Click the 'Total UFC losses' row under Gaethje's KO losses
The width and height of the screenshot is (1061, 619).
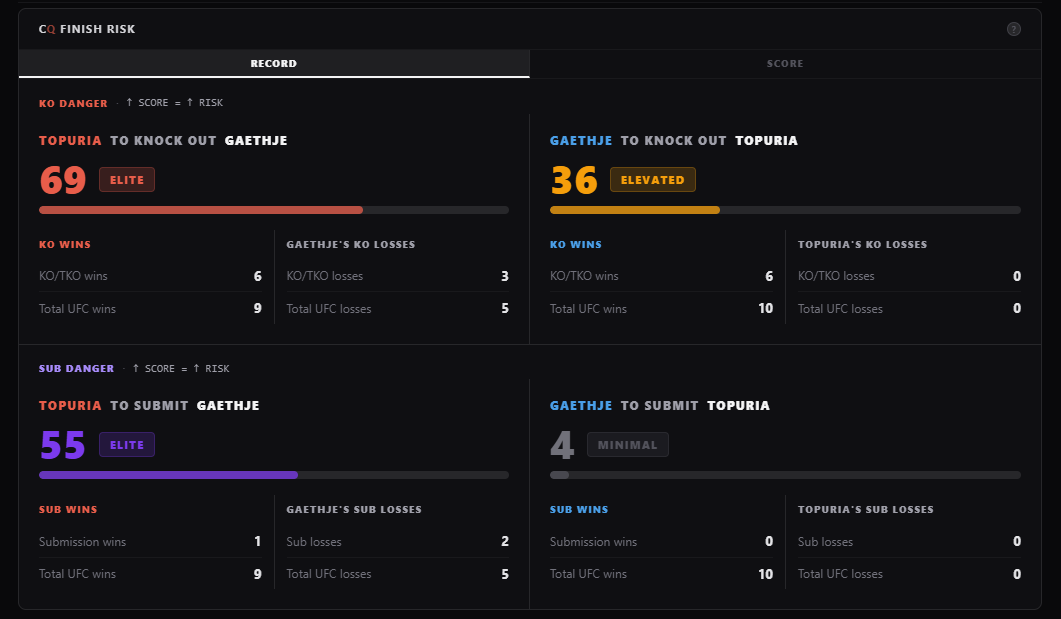click(397, 308)
